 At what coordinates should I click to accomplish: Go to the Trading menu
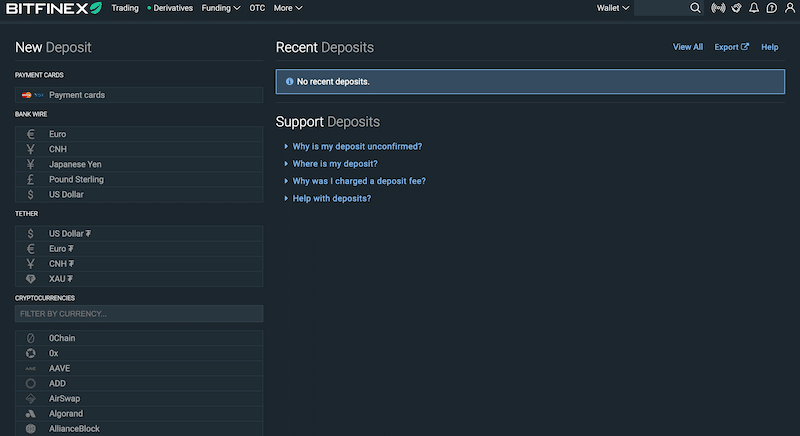point(125,8)
